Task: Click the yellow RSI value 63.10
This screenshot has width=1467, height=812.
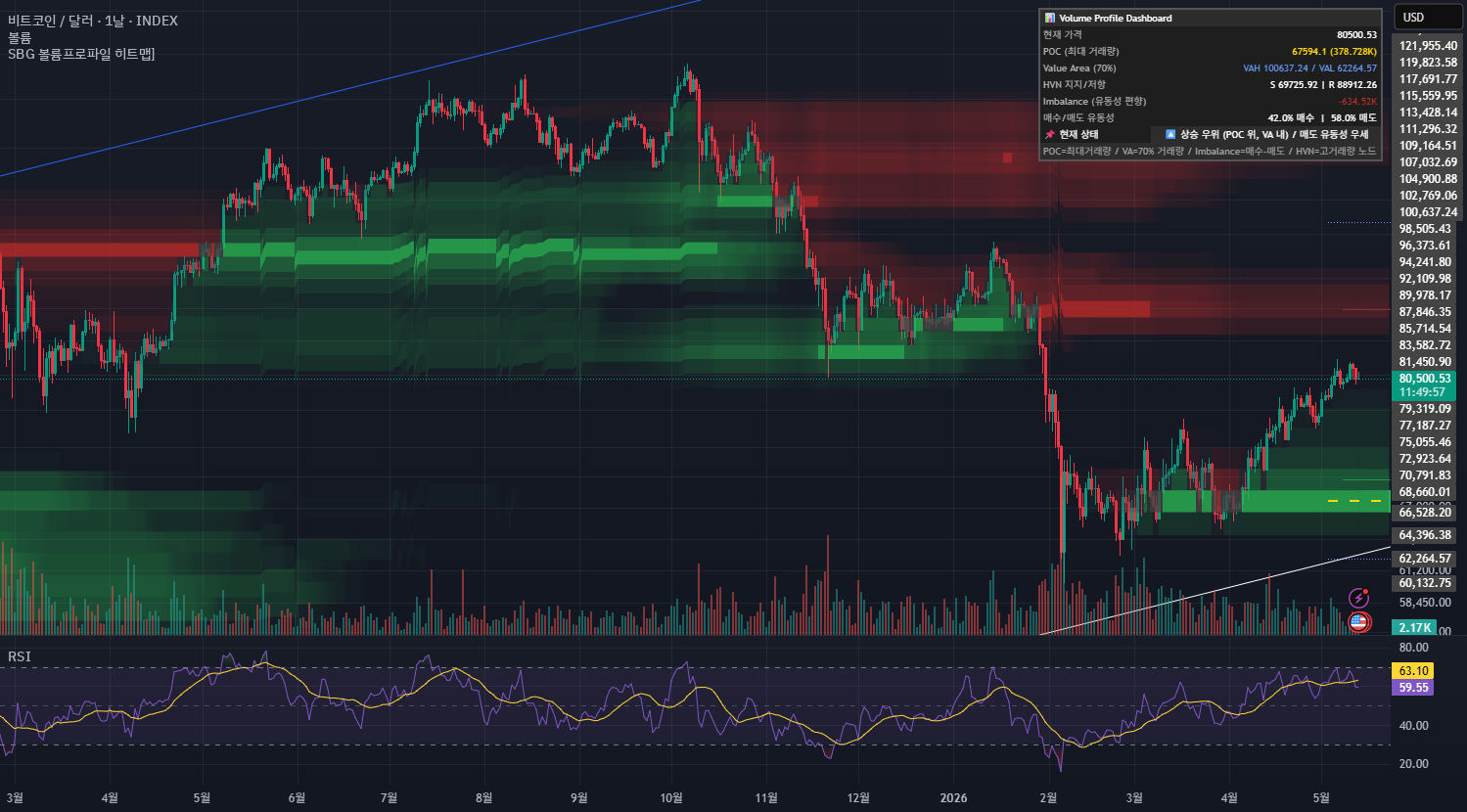Action: 1413,671
